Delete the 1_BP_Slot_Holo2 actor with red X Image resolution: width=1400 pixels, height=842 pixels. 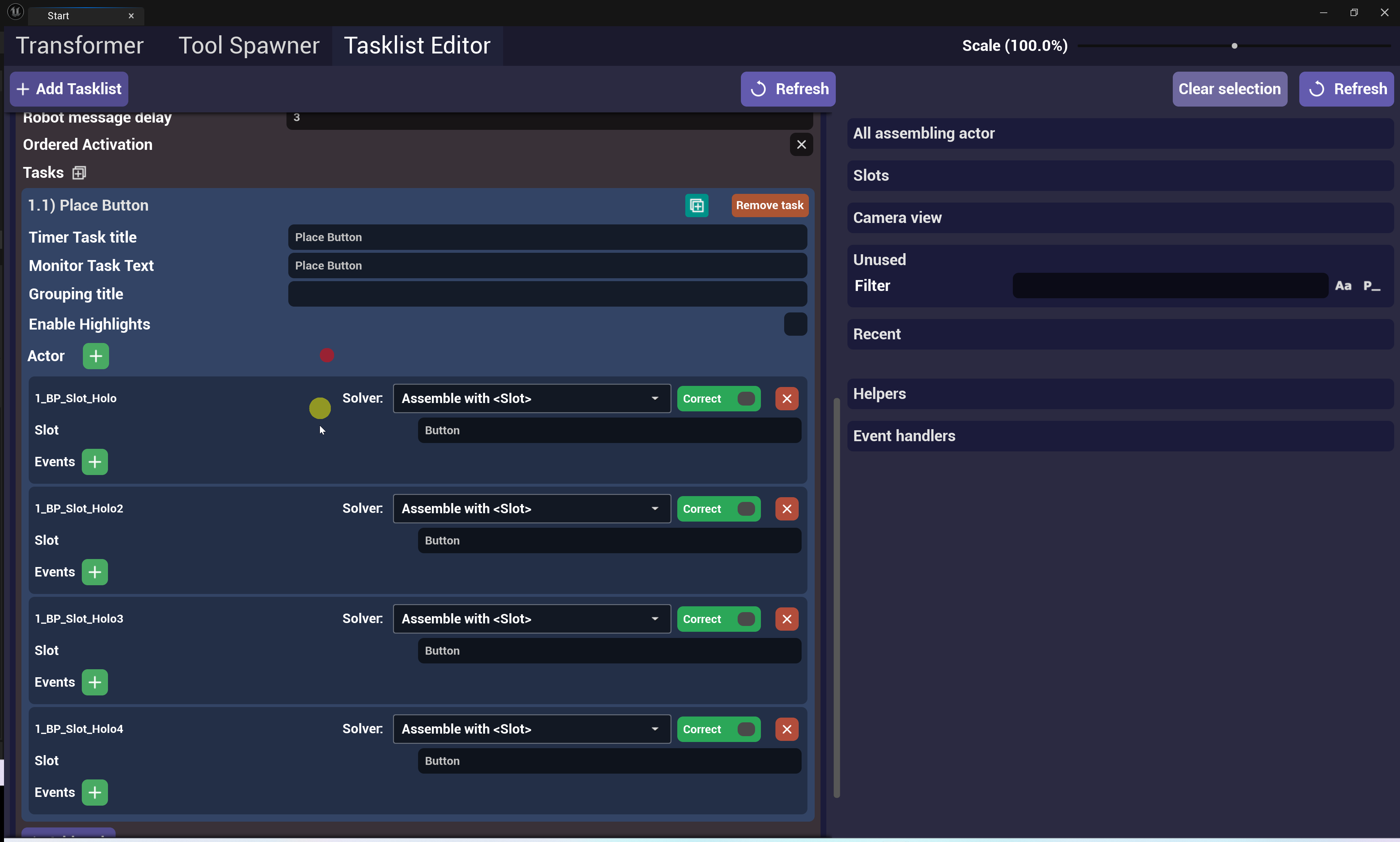786,509
